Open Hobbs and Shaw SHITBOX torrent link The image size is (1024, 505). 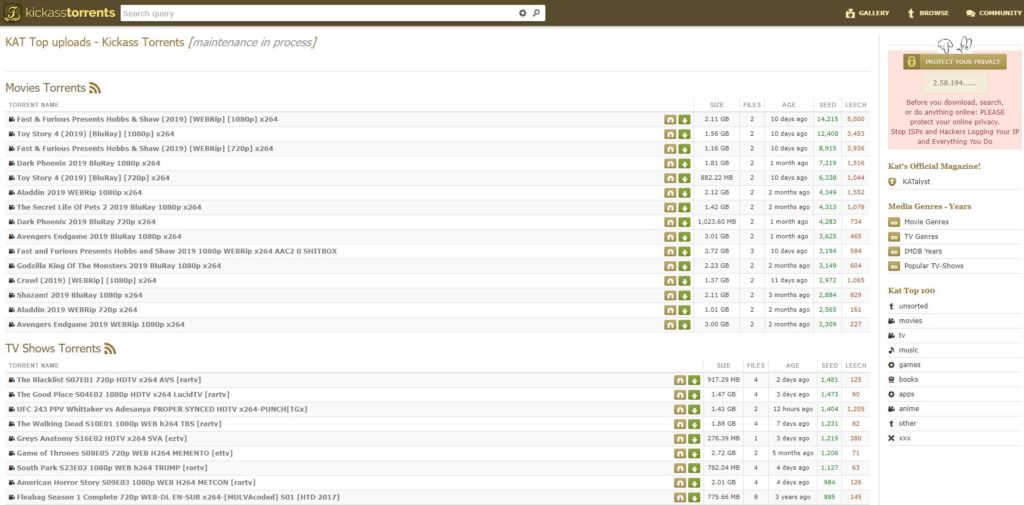177,252
